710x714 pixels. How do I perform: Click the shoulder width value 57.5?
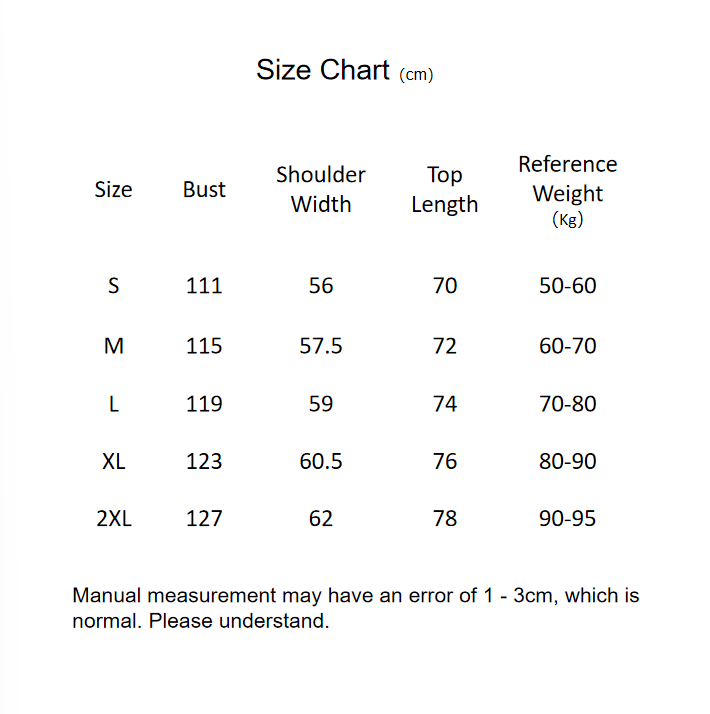tap(321, 346)
